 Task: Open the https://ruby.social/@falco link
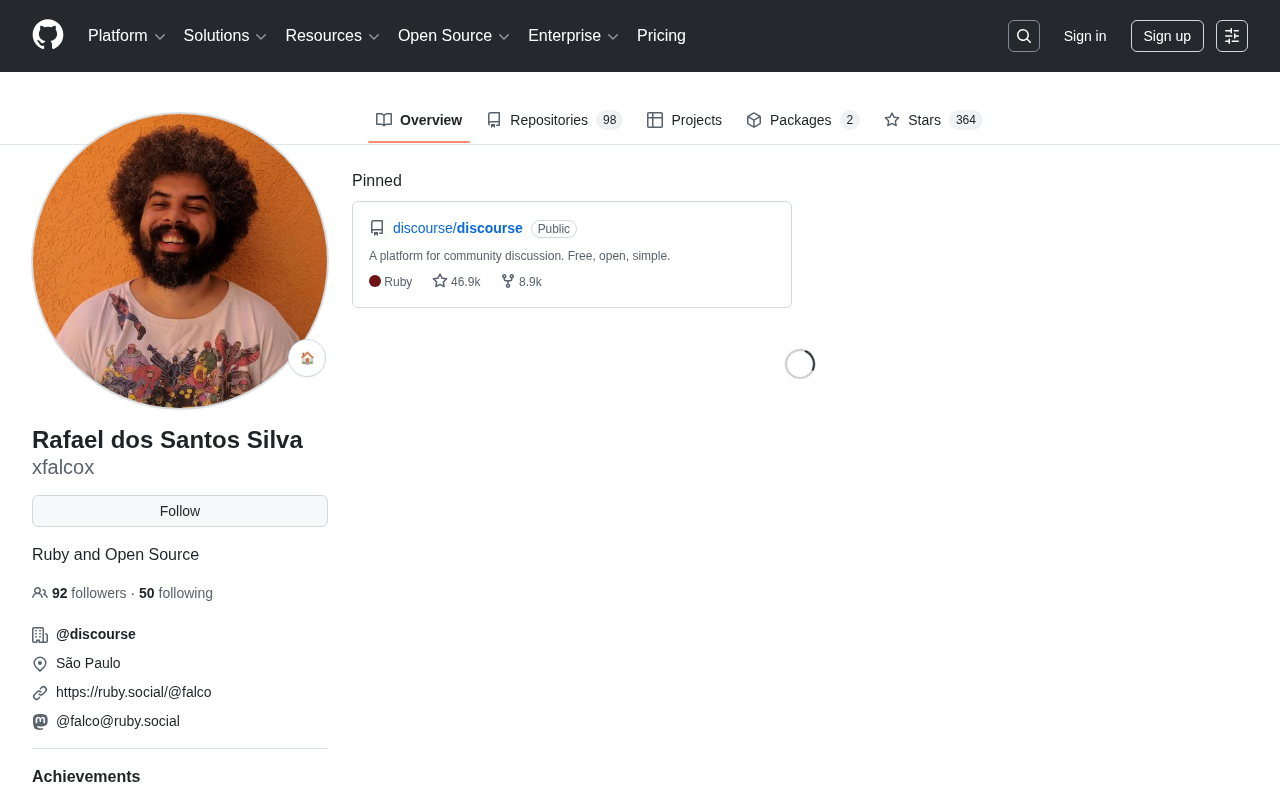(134, 692)
